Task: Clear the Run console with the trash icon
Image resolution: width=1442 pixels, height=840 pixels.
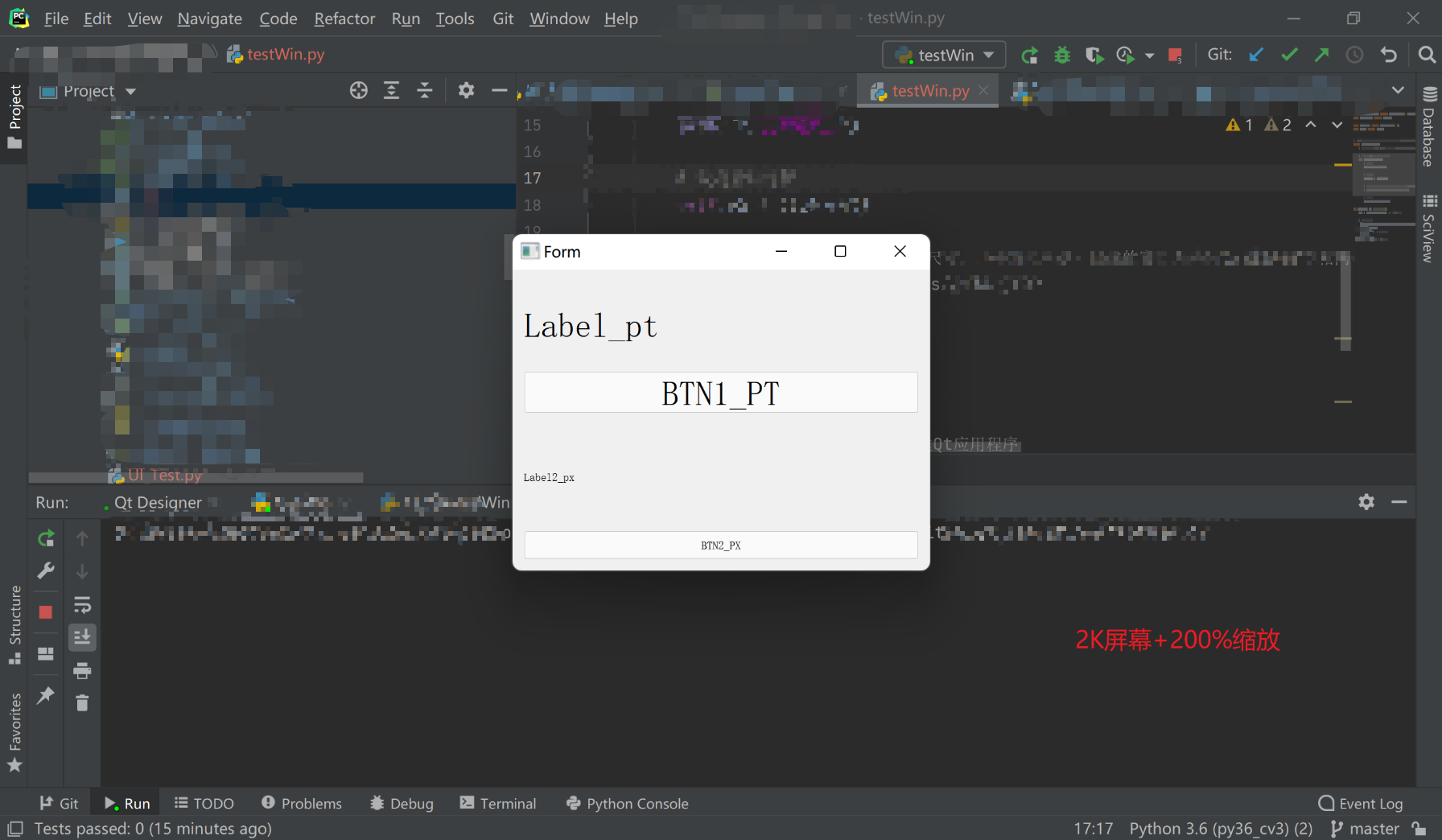Action: point(82,702)
